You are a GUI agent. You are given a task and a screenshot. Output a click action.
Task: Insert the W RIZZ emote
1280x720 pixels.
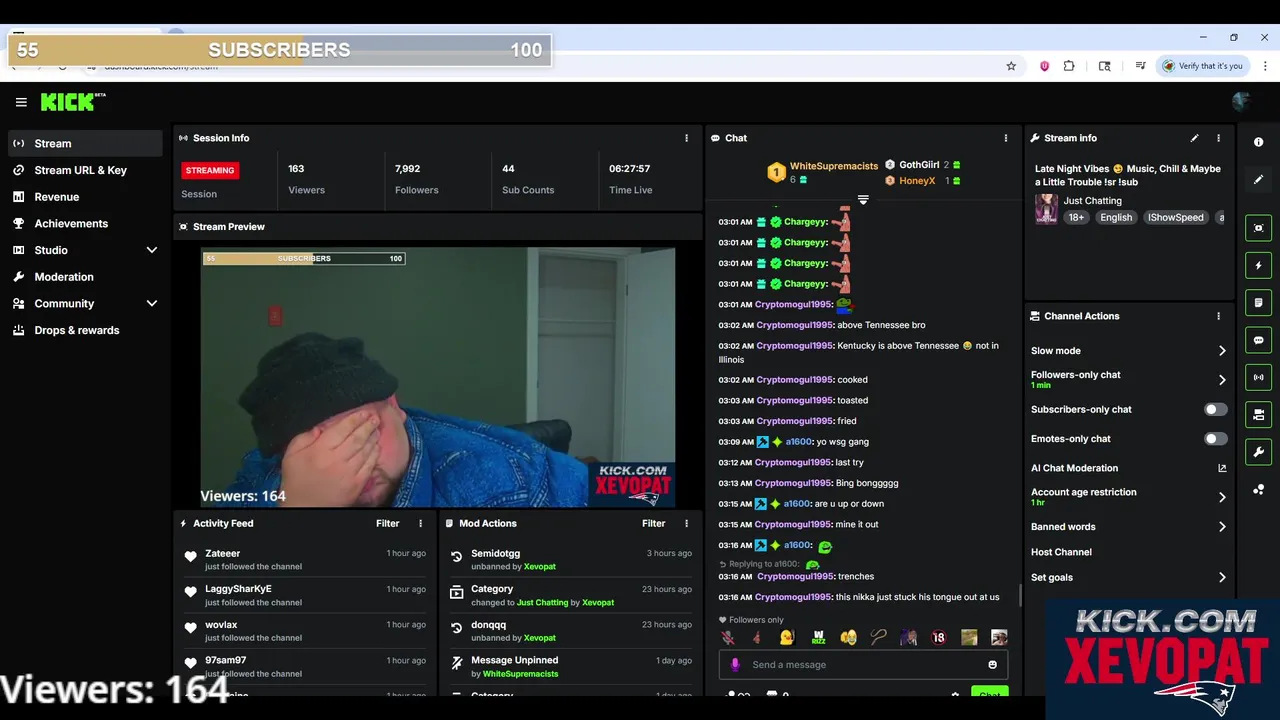point(818,637)
